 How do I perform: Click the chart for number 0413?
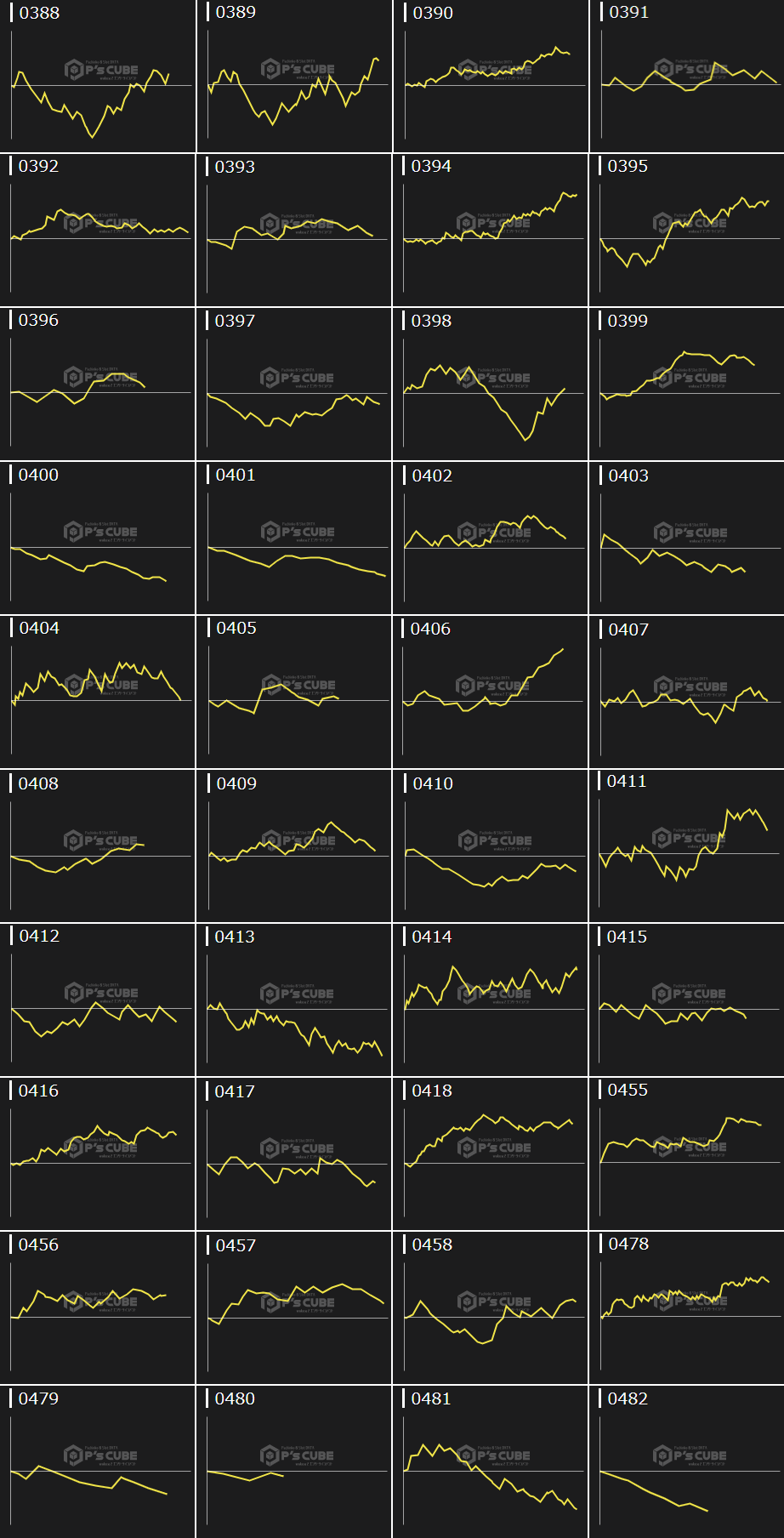294,1000
